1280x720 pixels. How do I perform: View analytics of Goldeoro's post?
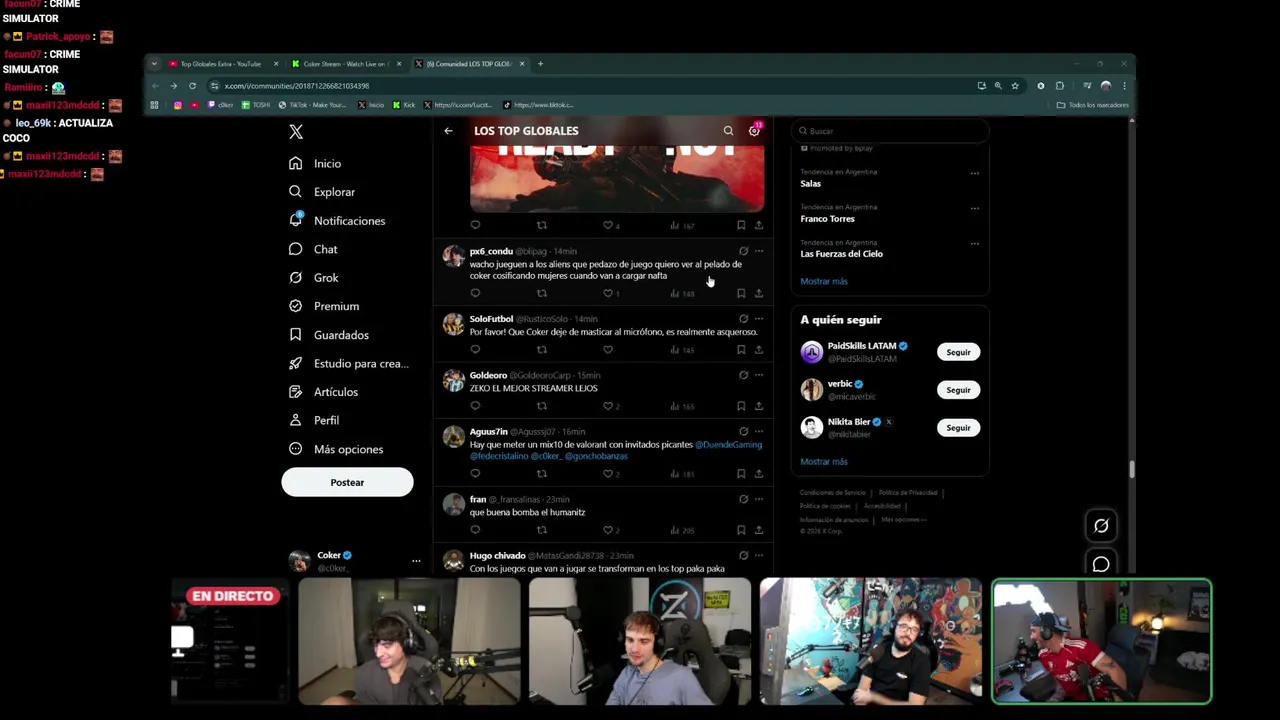(x=682, y=406)
